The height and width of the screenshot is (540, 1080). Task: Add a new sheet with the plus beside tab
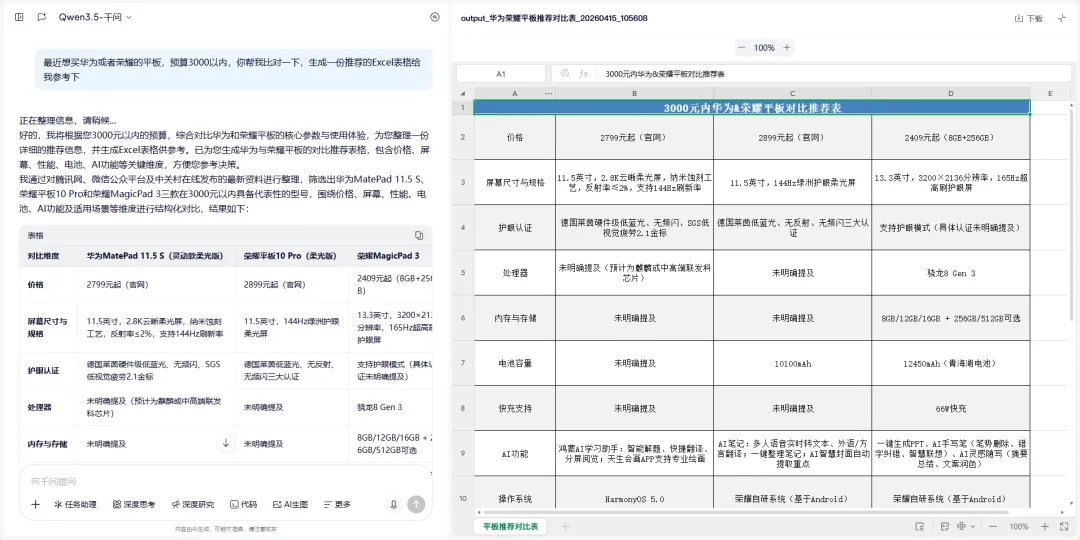565,526
